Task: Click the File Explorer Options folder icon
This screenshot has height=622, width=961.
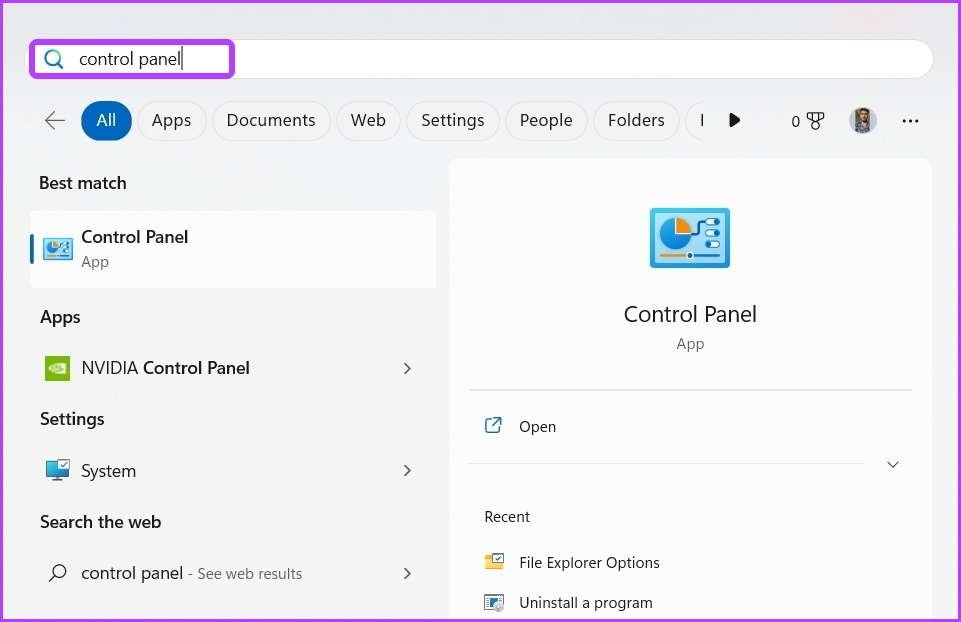Action: click(494, 562)
